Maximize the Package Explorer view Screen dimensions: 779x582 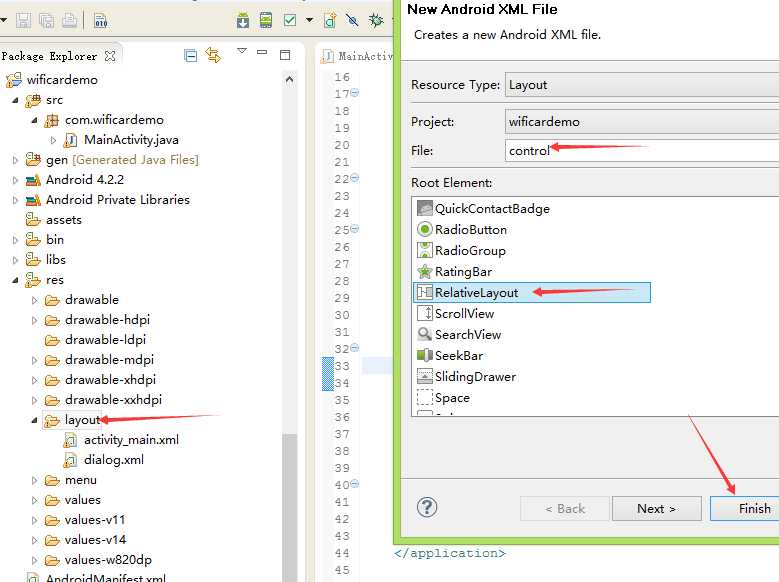(285, 55)
